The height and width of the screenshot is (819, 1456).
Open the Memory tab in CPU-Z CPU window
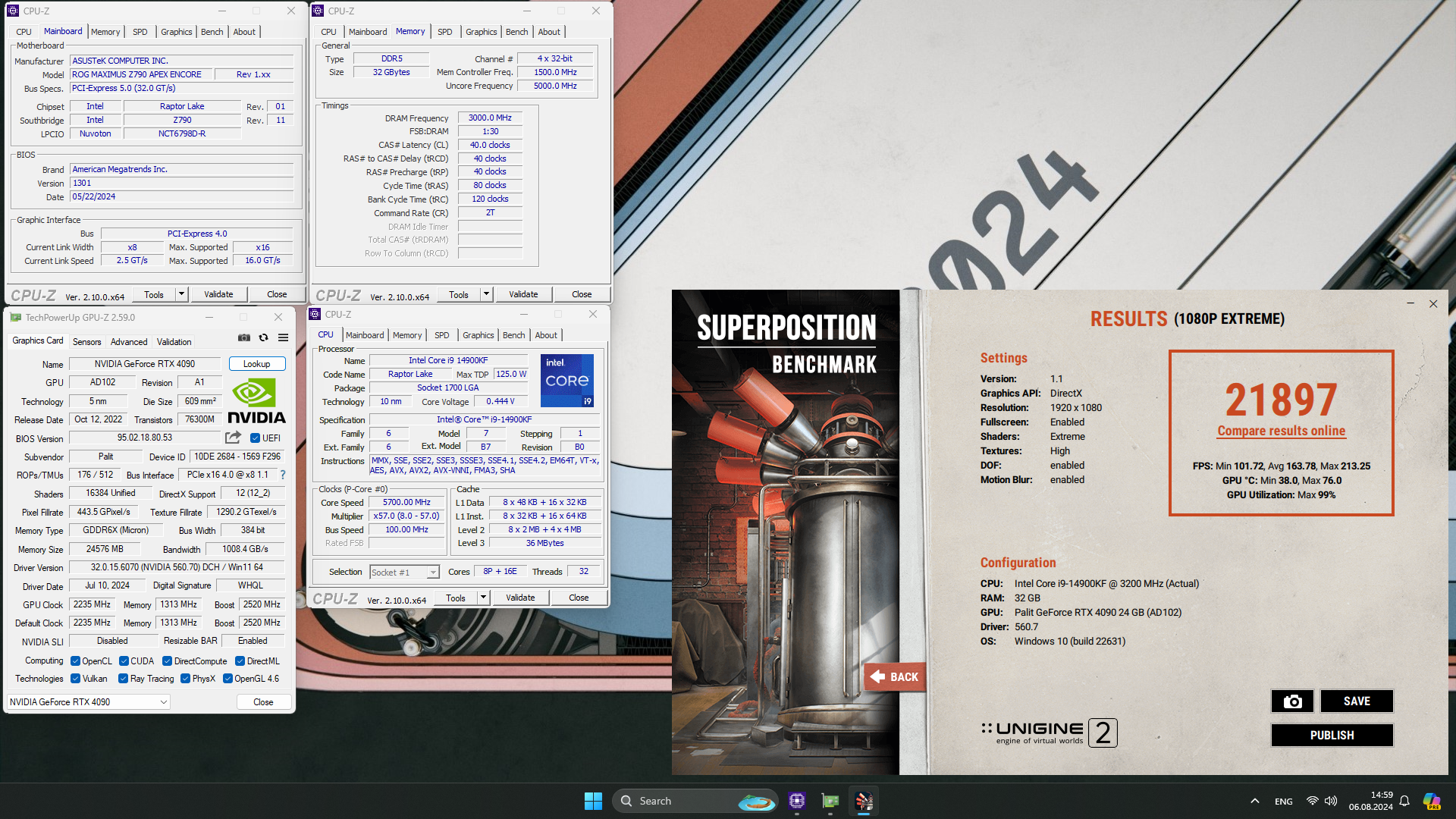[x=407, y=335]
